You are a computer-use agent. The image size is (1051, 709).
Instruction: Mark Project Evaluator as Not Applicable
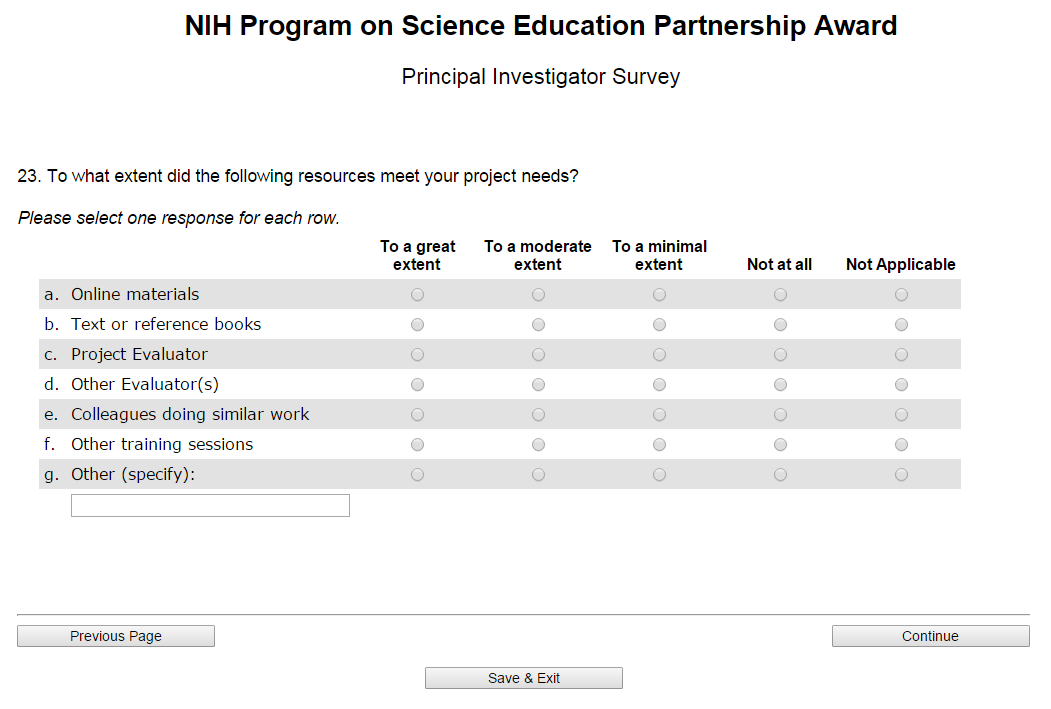(x=901, y=355)
